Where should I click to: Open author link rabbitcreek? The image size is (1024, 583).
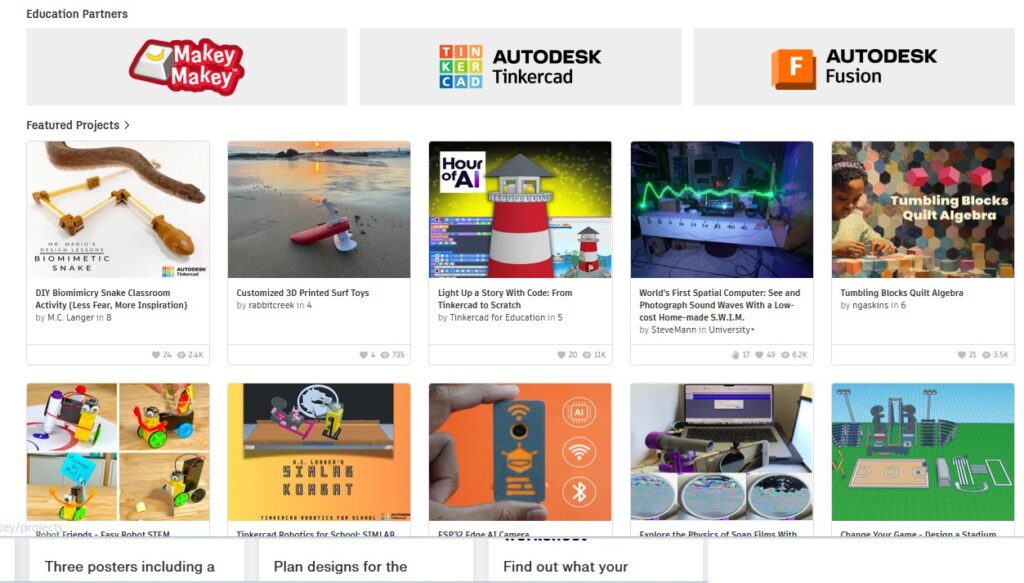(x=271, y=305)
